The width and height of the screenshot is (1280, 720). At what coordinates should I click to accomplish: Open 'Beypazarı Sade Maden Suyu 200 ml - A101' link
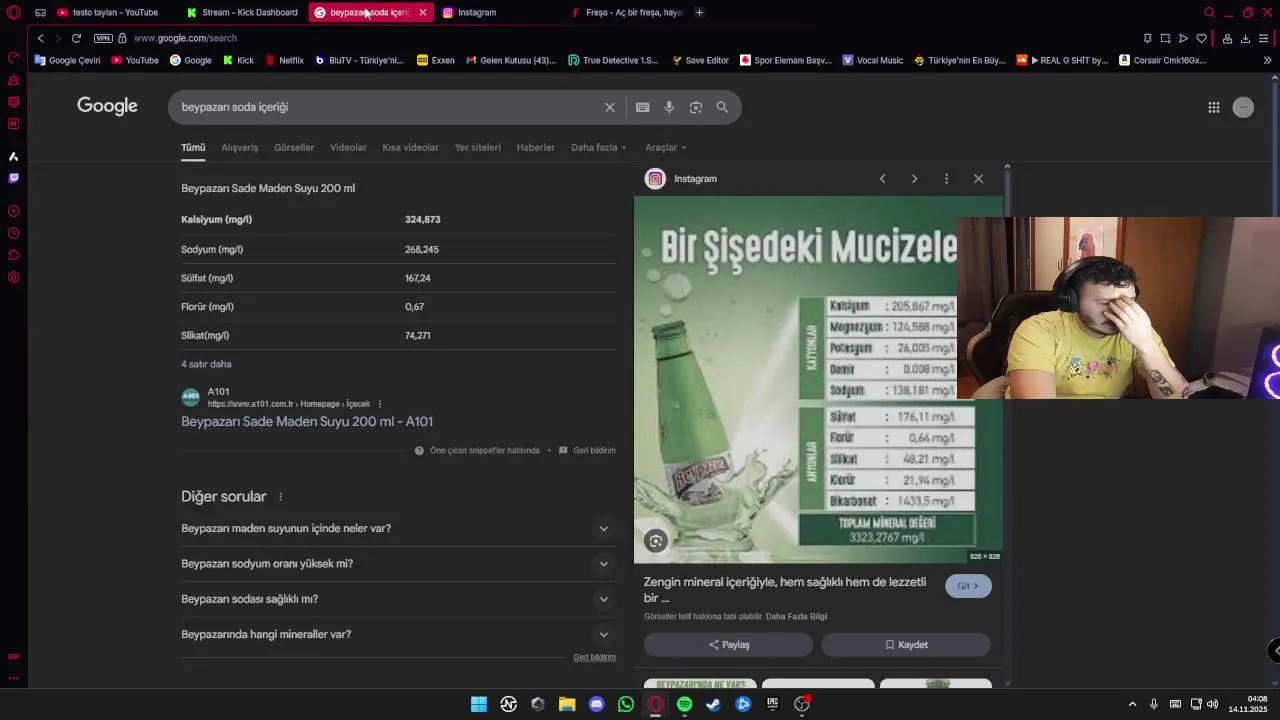tap(307, 422)
